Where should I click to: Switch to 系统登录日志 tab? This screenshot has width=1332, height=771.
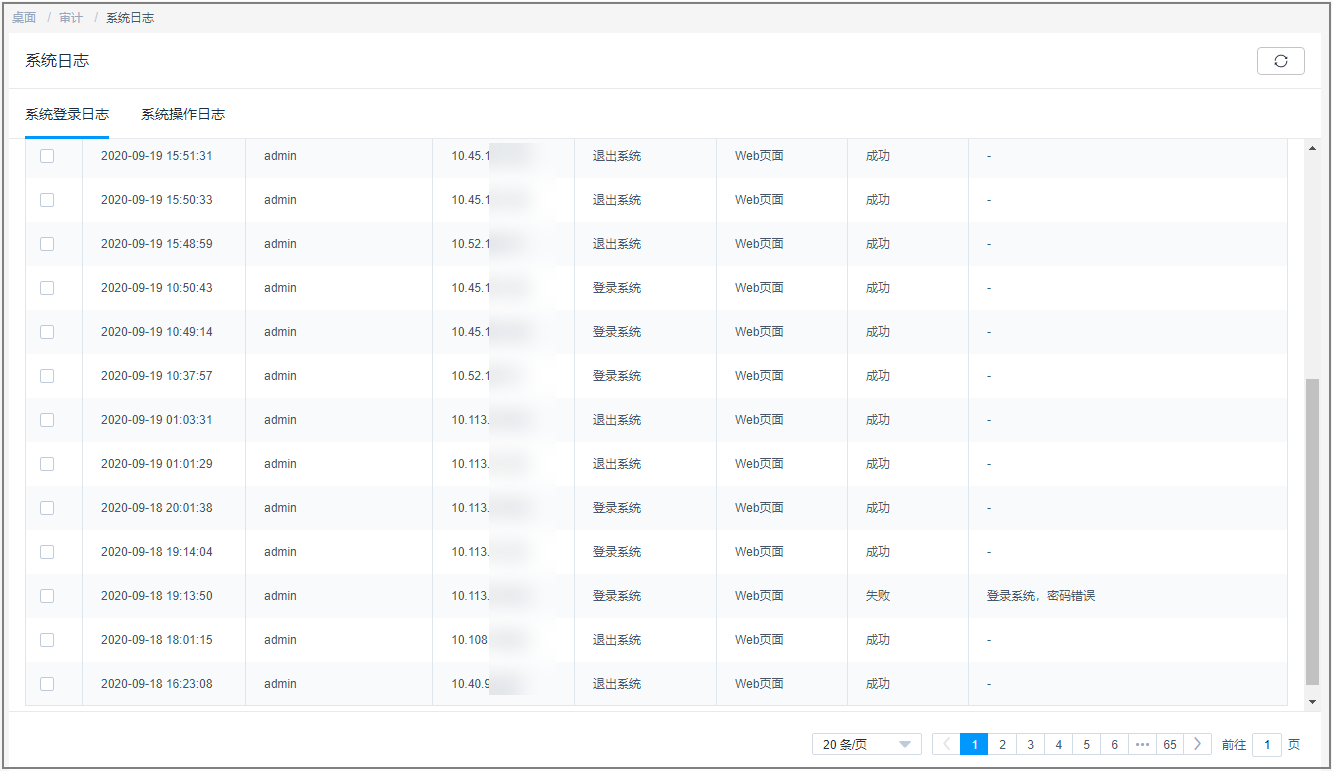click(67, 114)
